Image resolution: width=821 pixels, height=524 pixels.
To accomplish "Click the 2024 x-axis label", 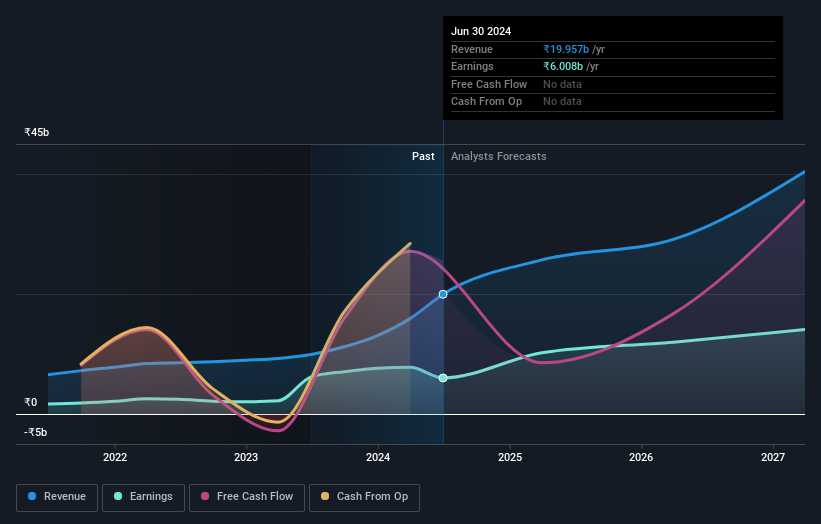I will pyautogui.click(x=378, y=457).
